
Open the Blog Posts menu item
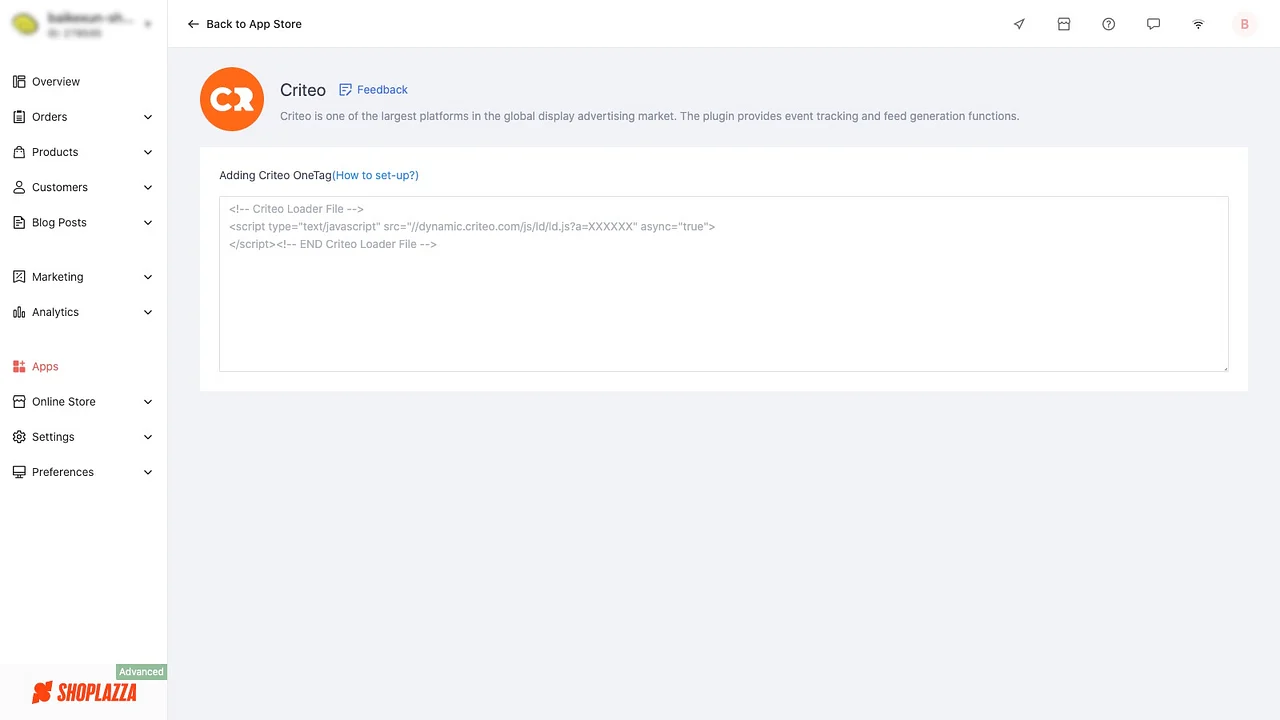pyautogui.click(x=58, y=222)
